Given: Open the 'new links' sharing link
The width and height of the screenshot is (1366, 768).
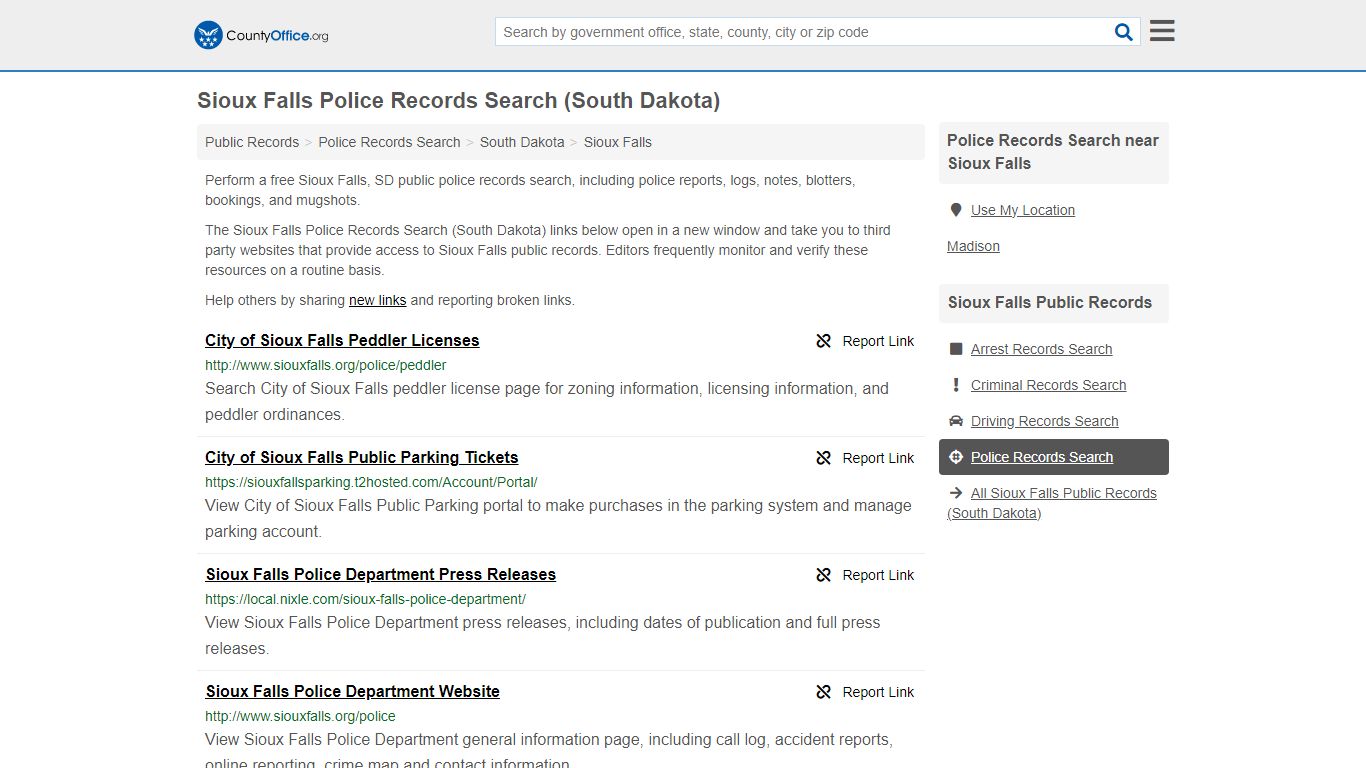Looking at the screenshot, I should 377,300.
